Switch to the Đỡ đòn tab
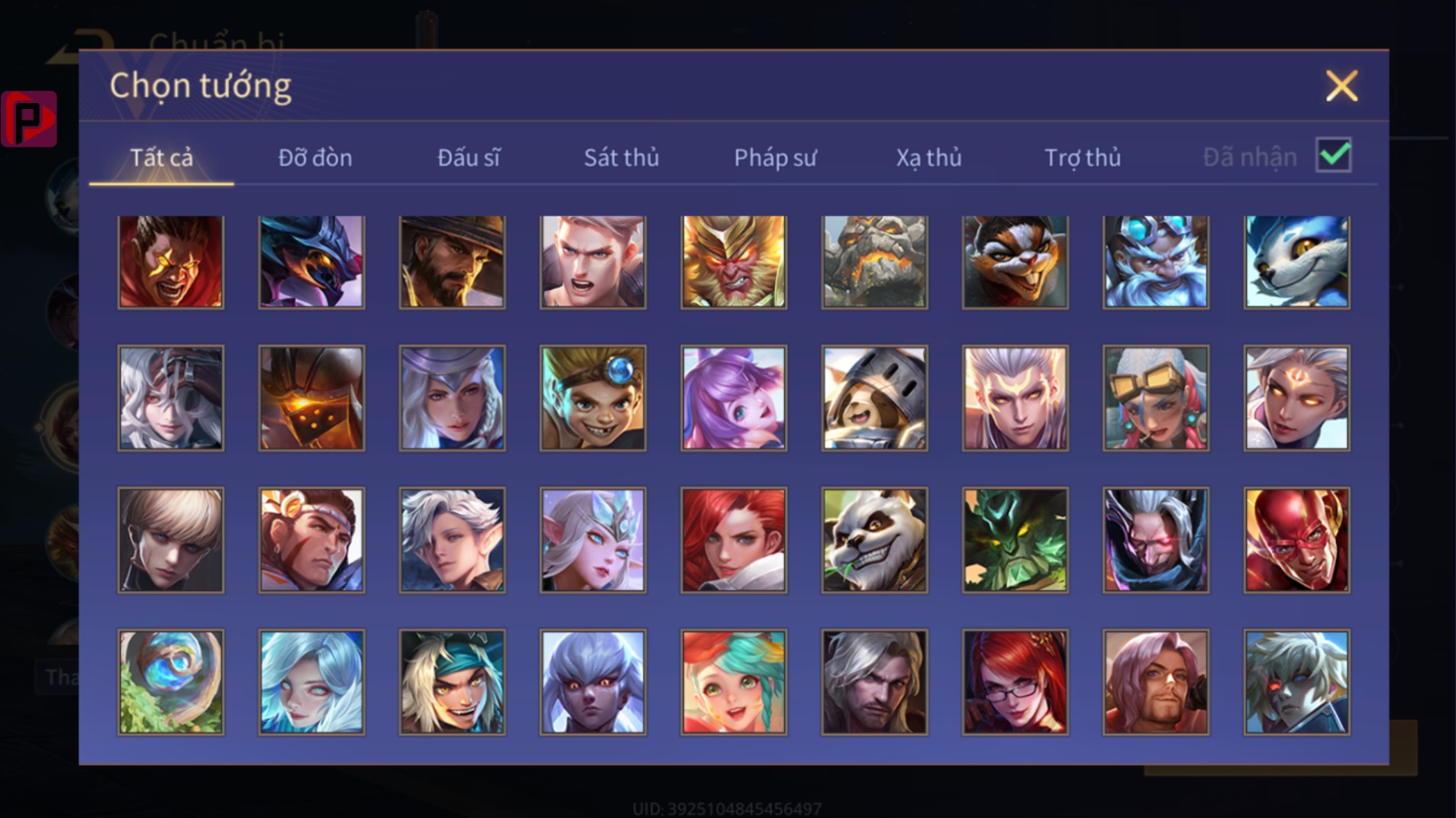Viewport: 1456px width, 818px height. click(x=315, y=157)
